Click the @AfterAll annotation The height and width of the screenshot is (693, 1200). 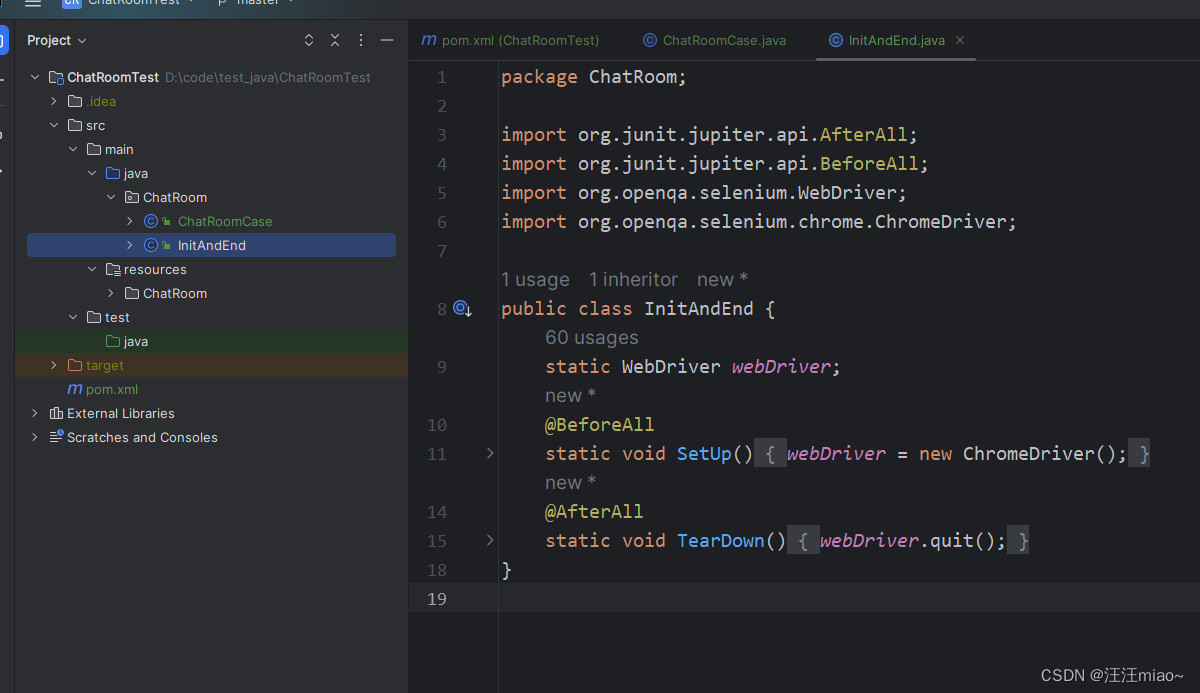[x=594, y=512]
